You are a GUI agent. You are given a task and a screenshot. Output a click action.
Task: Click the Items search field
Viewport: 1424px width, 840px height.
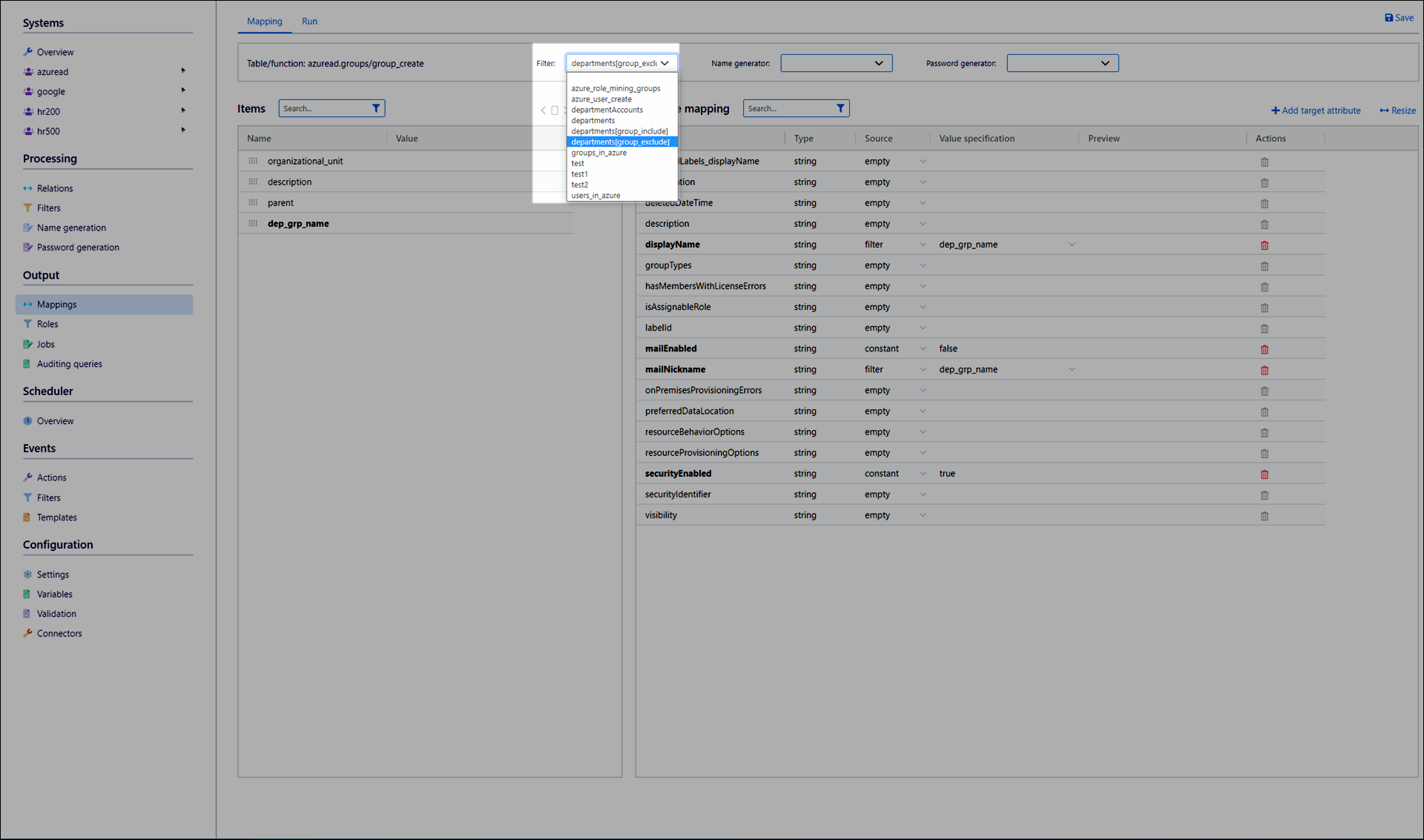pos(323,108)
